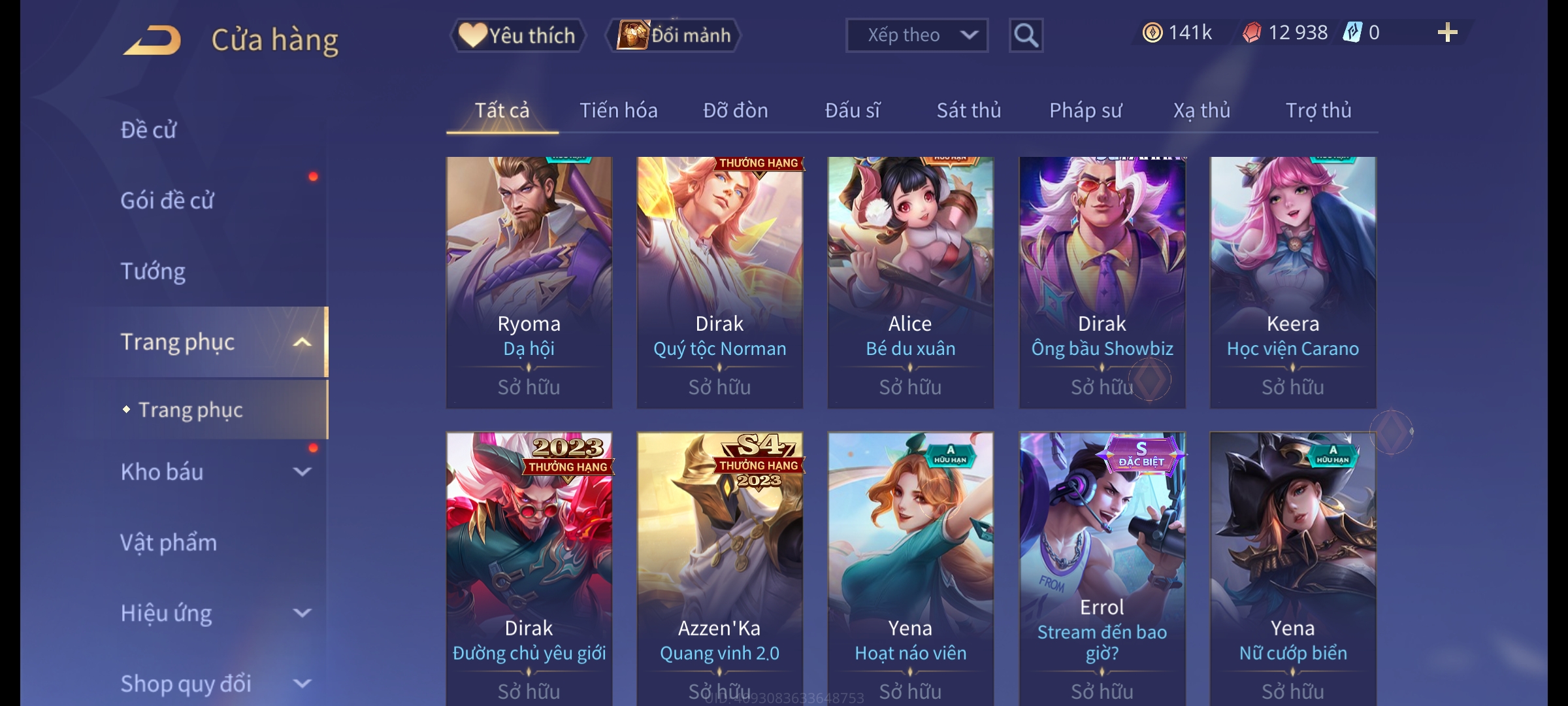
Task: Expand the Hiệu ứng sidebar section
Action: (302, 613)
